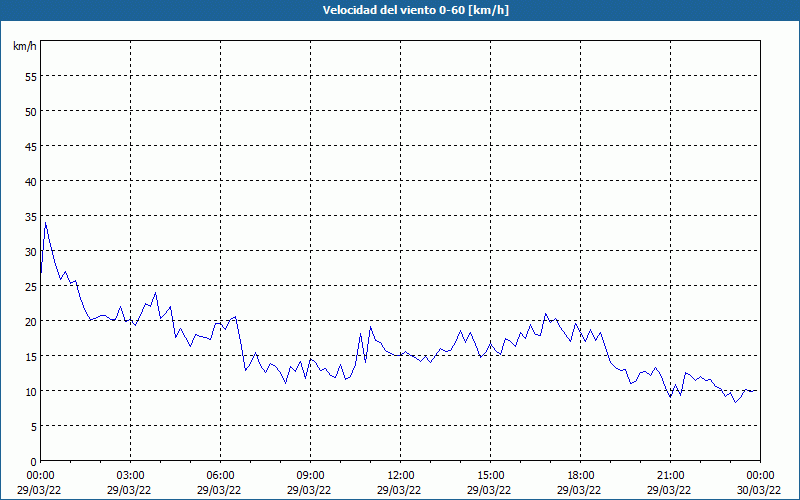Click the '09:00' time label on x-axis

(310, 476)
